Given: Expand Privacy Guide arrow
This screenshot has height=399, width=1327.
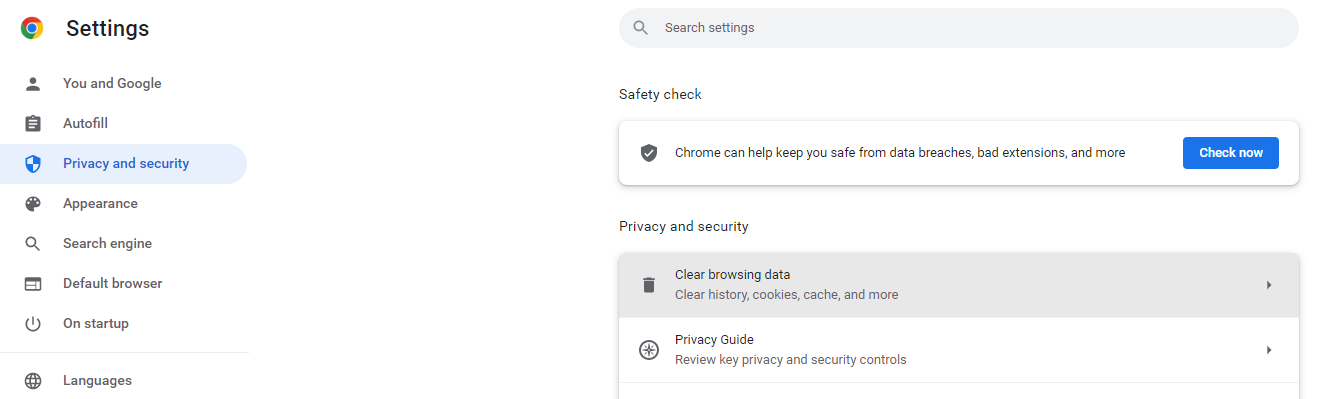Looking at the screenshot, I should [x=1269, y=350].
